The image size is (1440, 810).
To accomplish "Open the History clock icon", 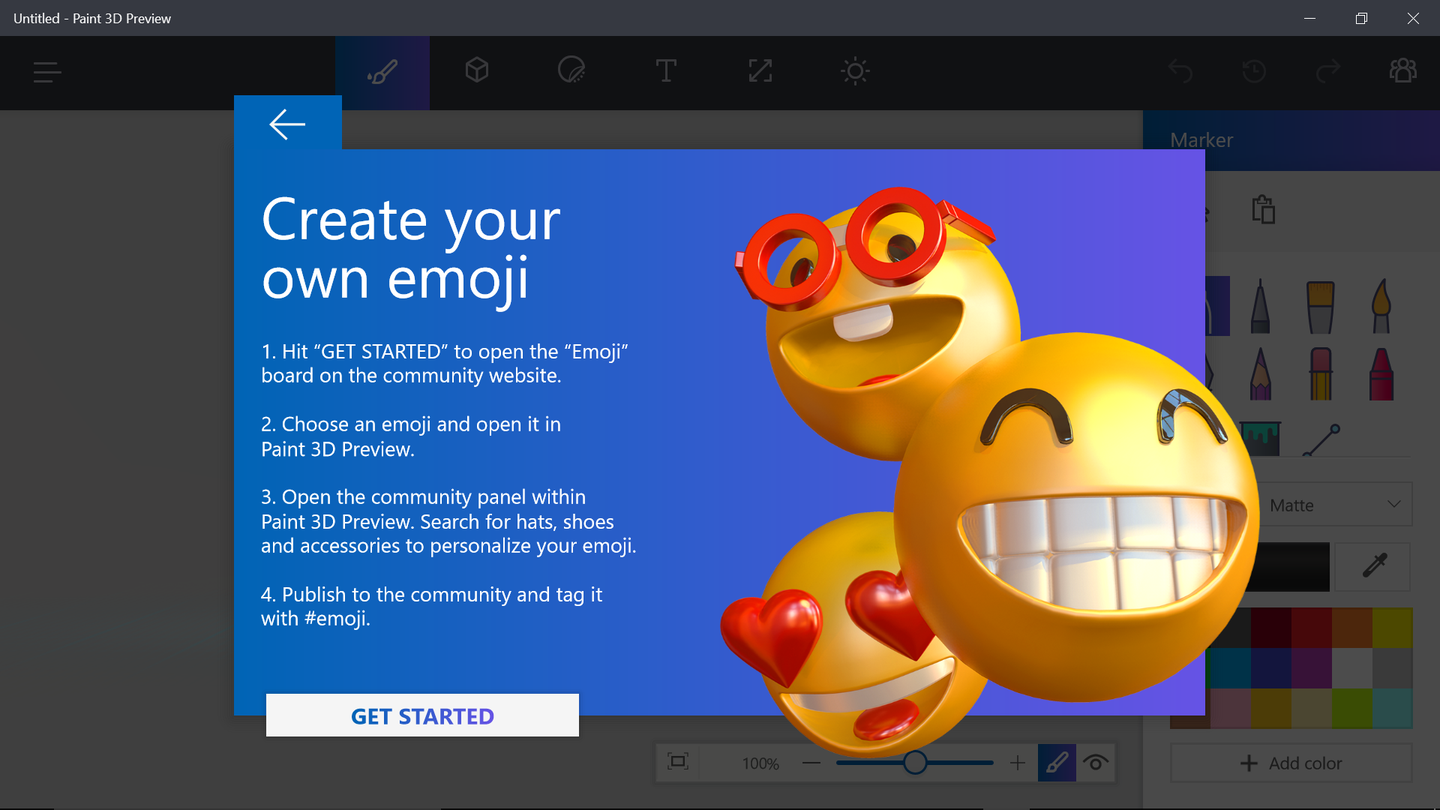I will (1254, 71).
